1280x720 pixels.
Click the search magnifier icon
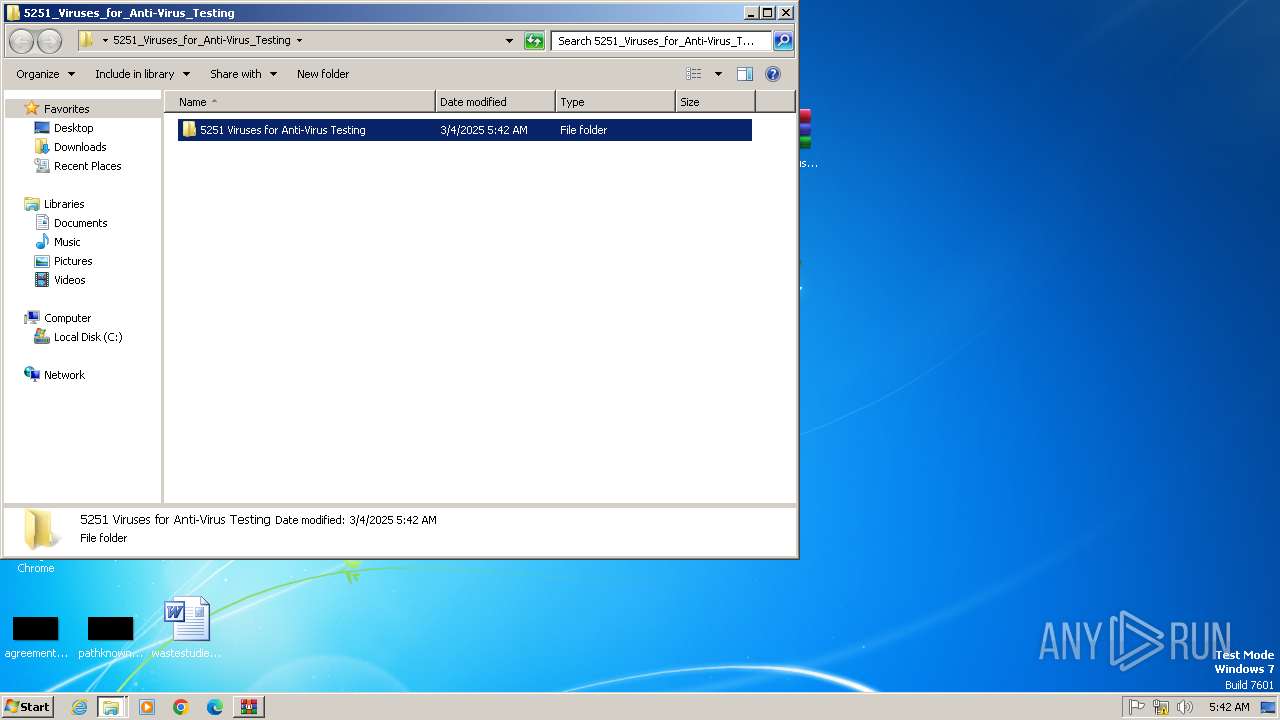click(x=783, y=41)
